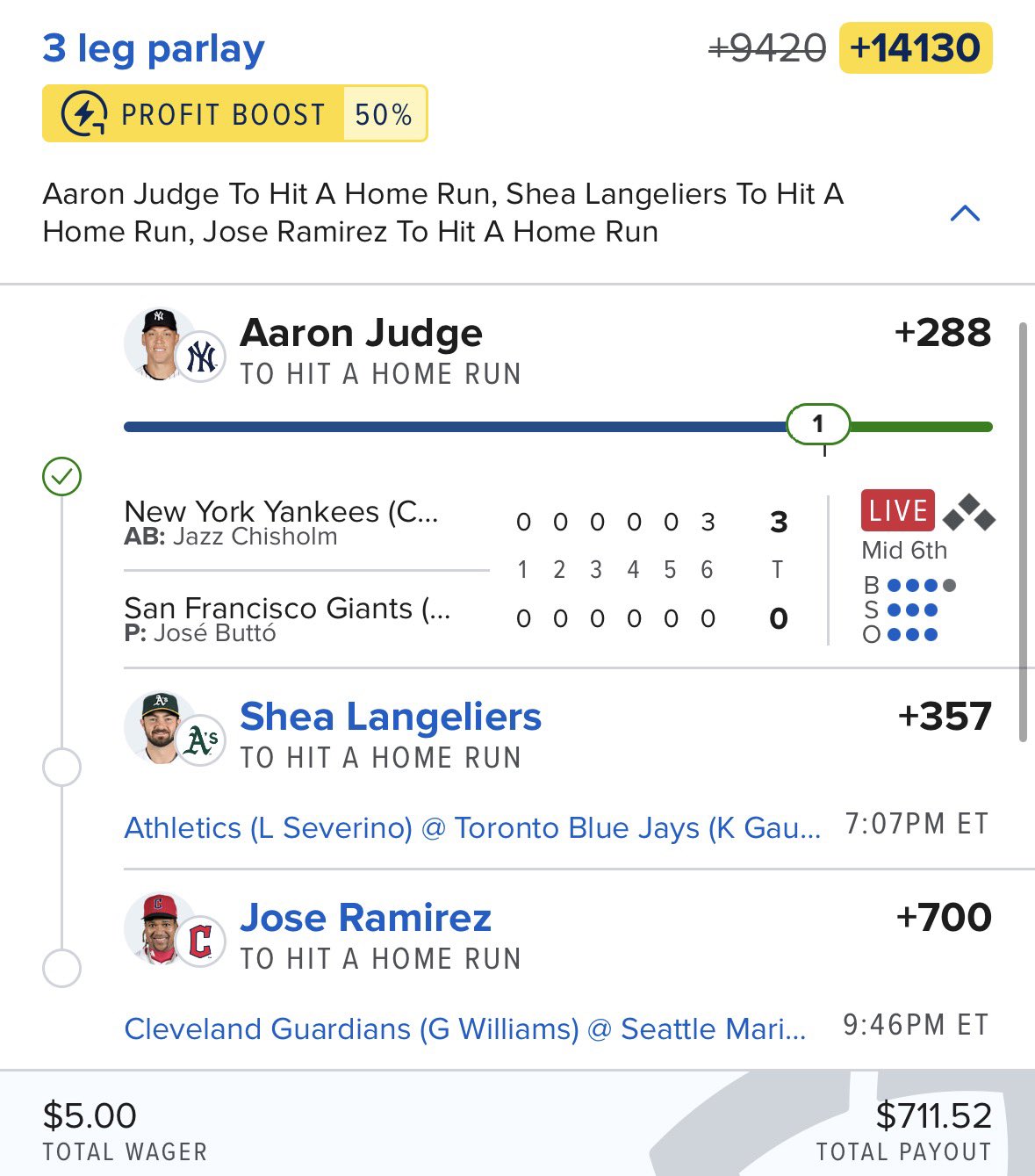
Task: Open the Shea Langeliers player link
Action: coord(391,717)
